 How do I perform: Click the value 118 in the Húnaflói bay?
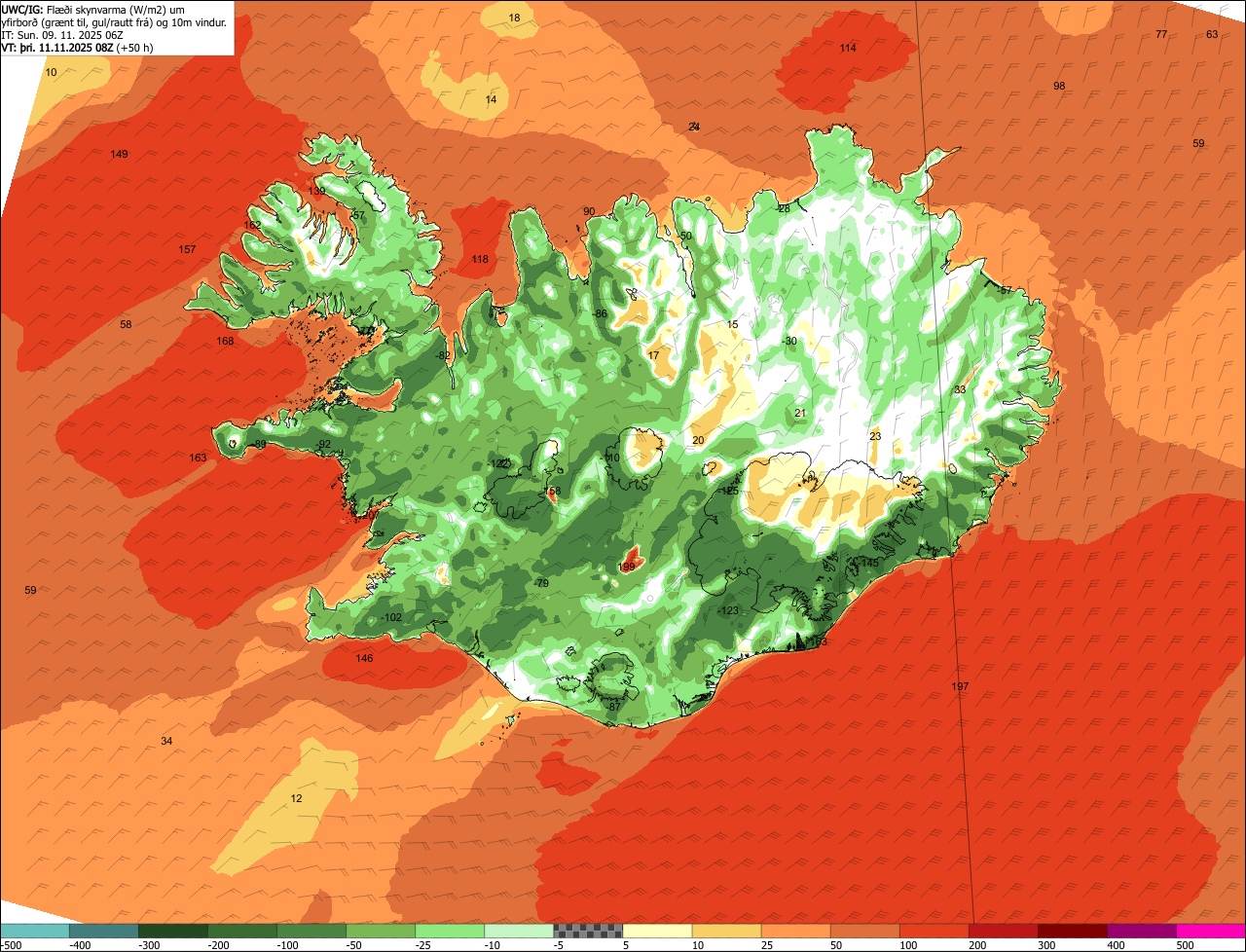pyautogui.click(x=480, y=259)
